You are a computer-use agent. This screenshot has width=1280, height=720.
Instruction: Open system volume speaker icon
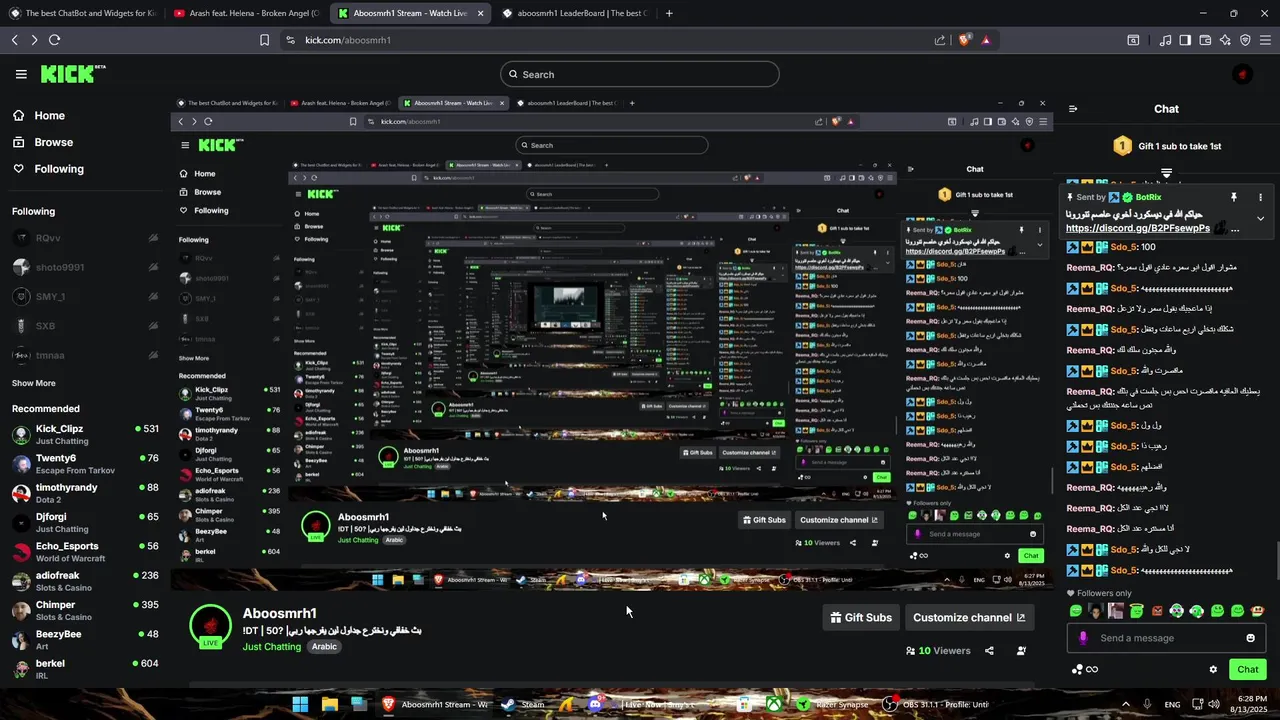(x=1215, y=704)
